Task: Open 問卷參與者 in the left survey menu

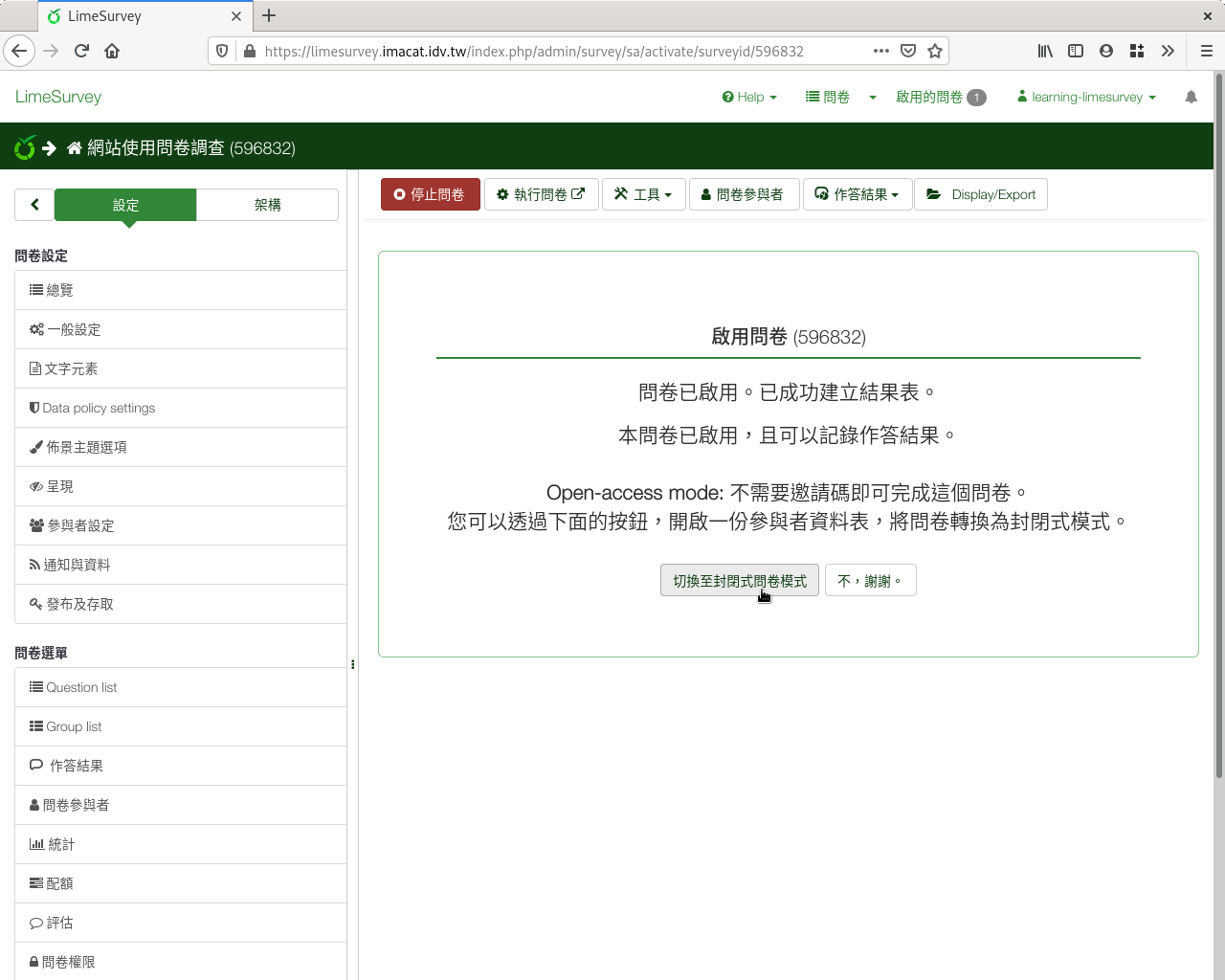Action: 181,805
